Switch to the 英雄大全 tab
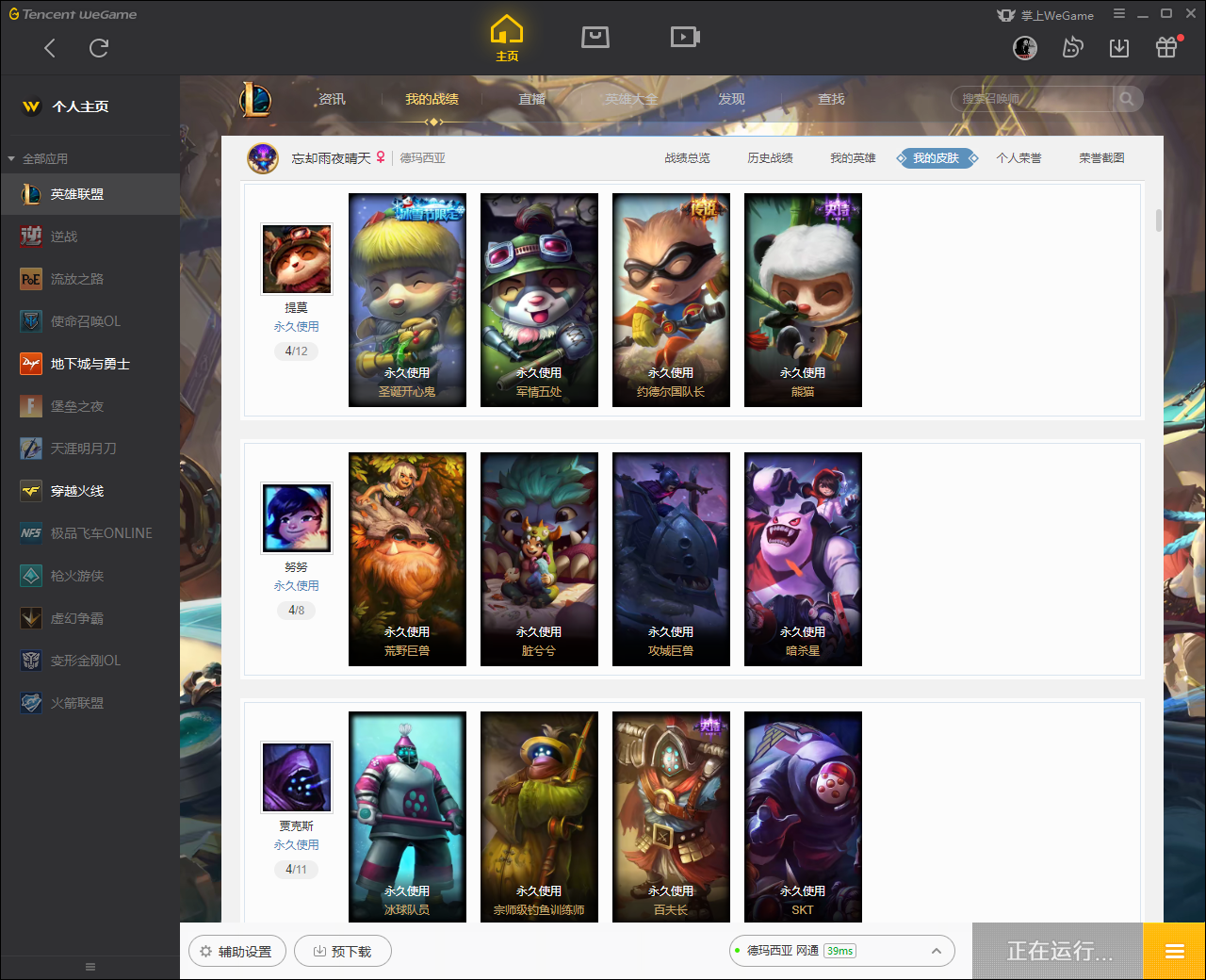1206x980 pixels. click(631, 99)
